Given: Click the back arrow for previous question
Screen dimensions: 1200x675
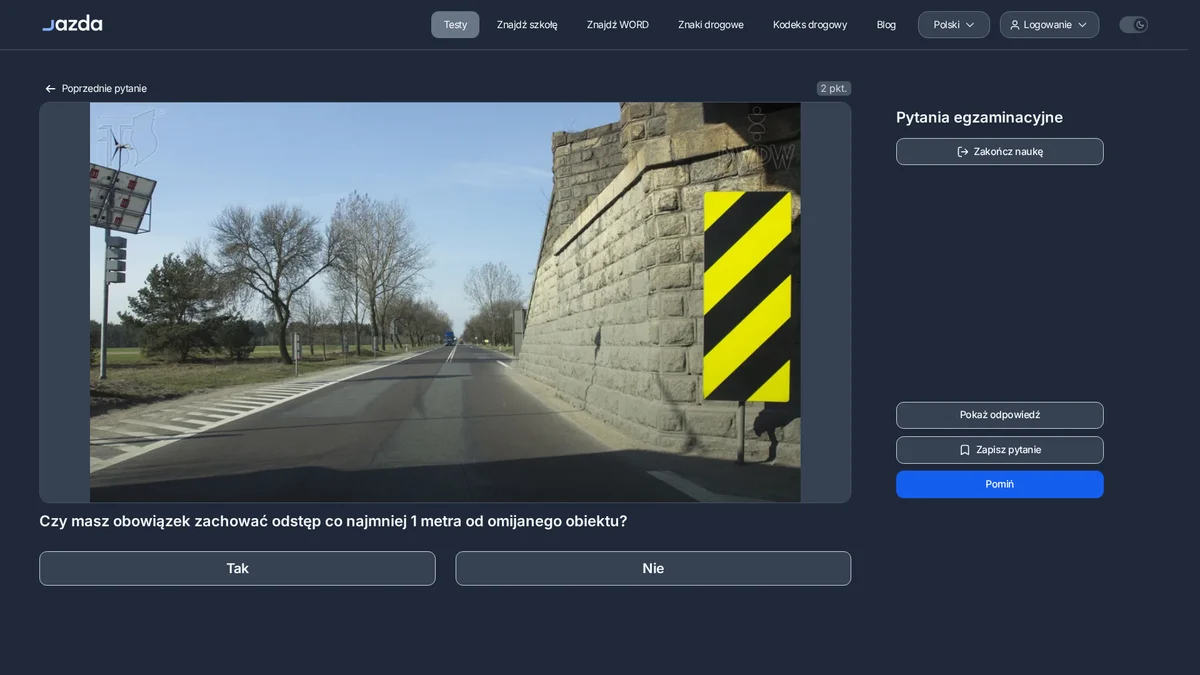Looking at the screenshot, I should pyautogui.click(x=50, y=89).
